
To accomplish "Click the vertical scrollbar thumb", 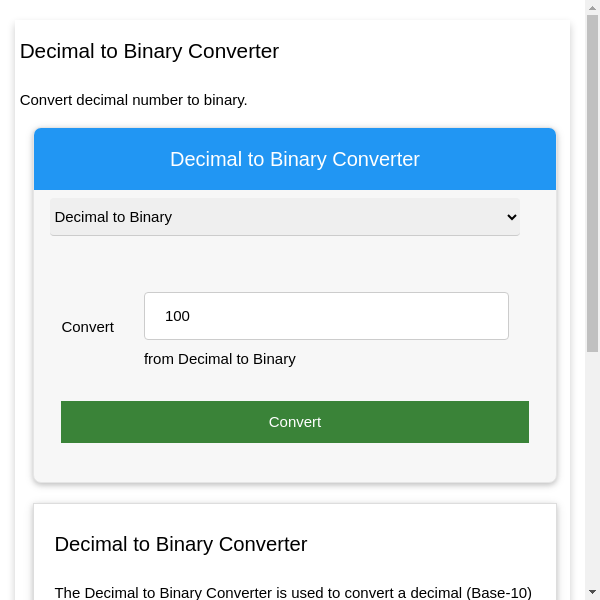I will (x=592, y=180).
